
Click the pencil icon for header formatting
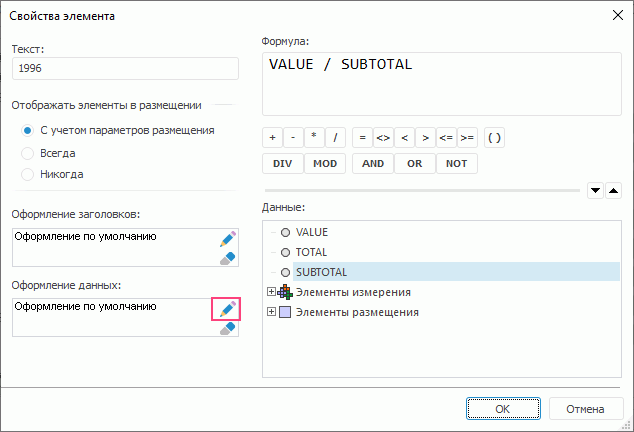(x=228, y=239)
